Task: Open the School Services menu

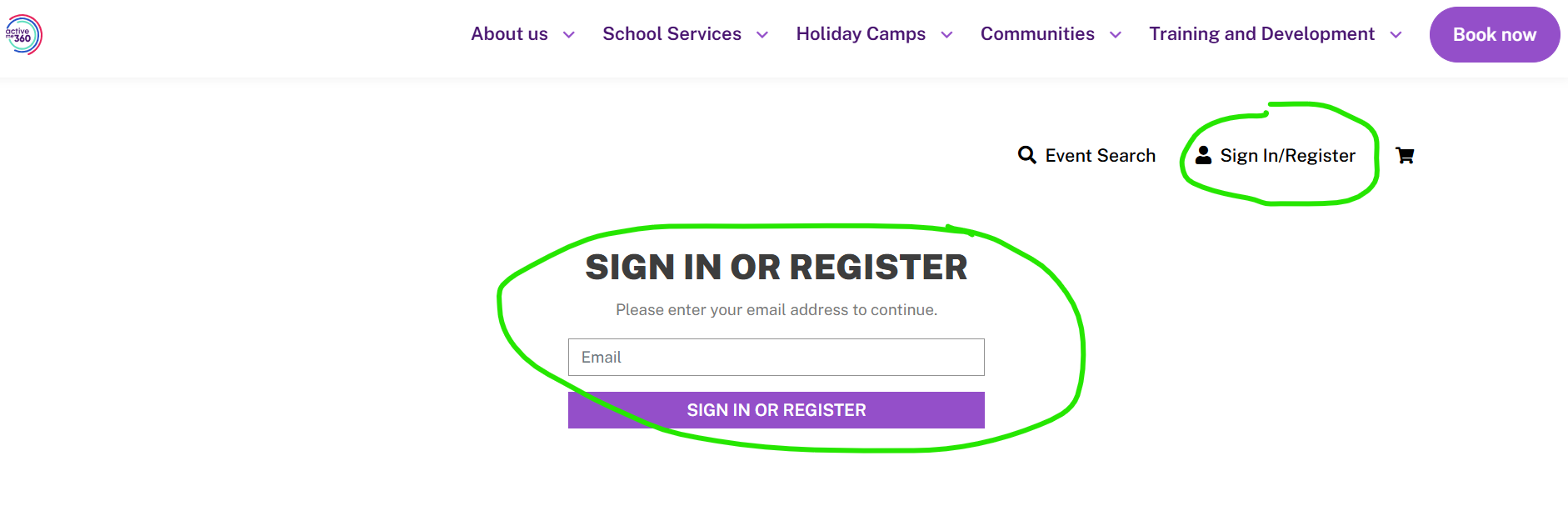Action: pyautogui.click(x=672, y=34)
